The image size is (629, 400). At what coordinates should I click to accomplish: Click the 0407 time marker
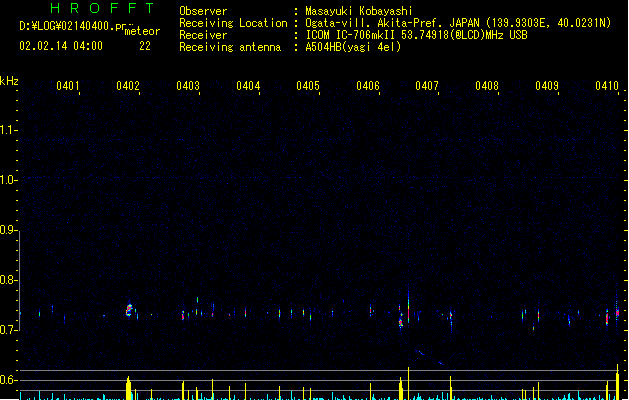coord(427,86)
